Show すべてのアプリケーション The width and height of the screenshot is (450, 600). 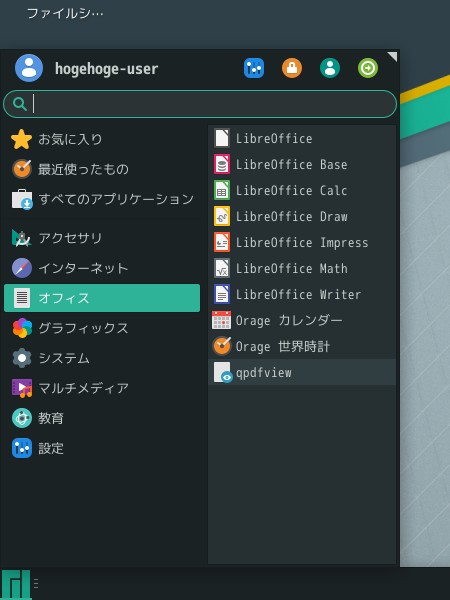coord(102,199)
